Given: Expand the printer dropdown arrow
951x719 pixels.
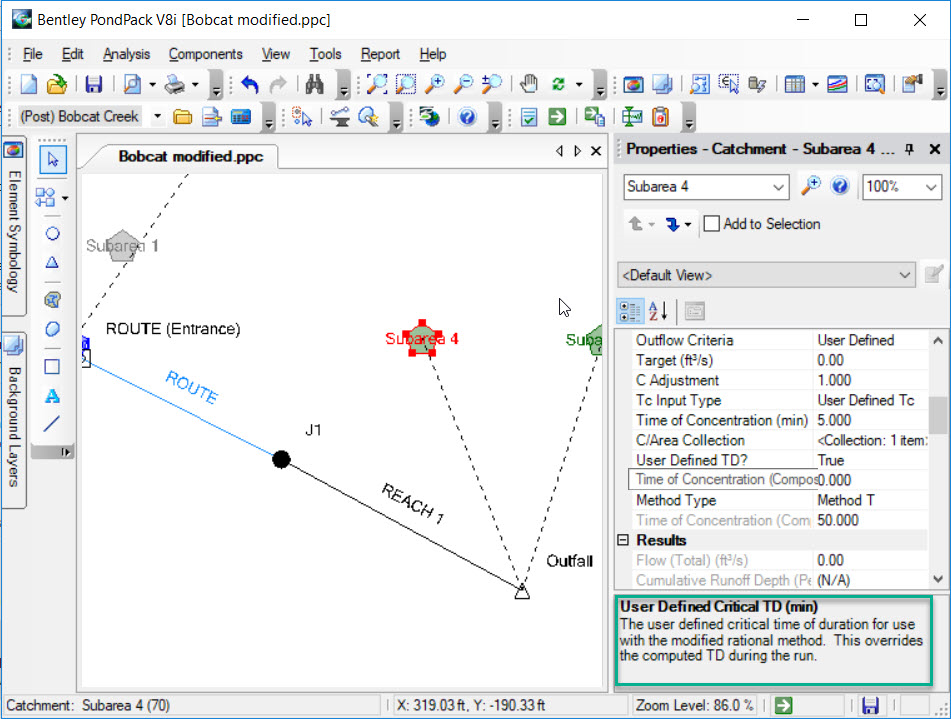Looking at the screenshot, I should 195,84.
